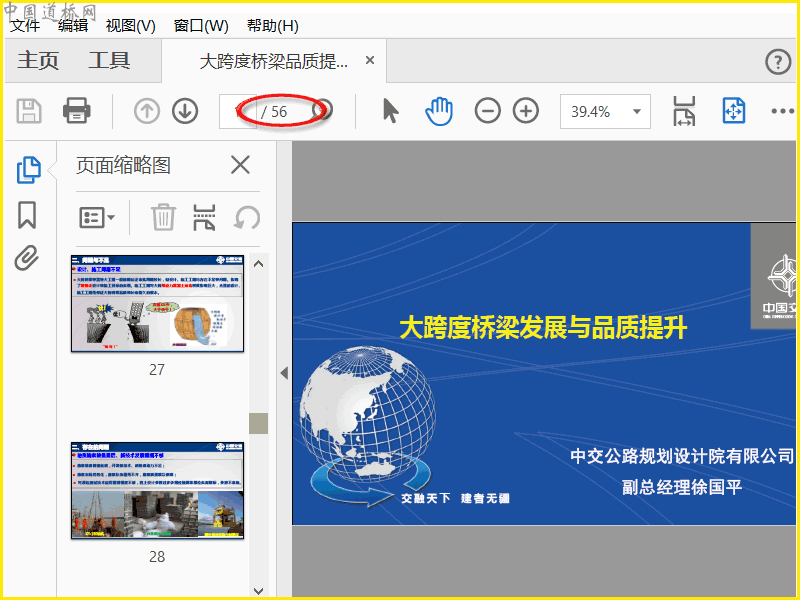The width and height of the screenshot is (800, 600).
Task: Open more tools ellipsis
Action: coord(783,111)
